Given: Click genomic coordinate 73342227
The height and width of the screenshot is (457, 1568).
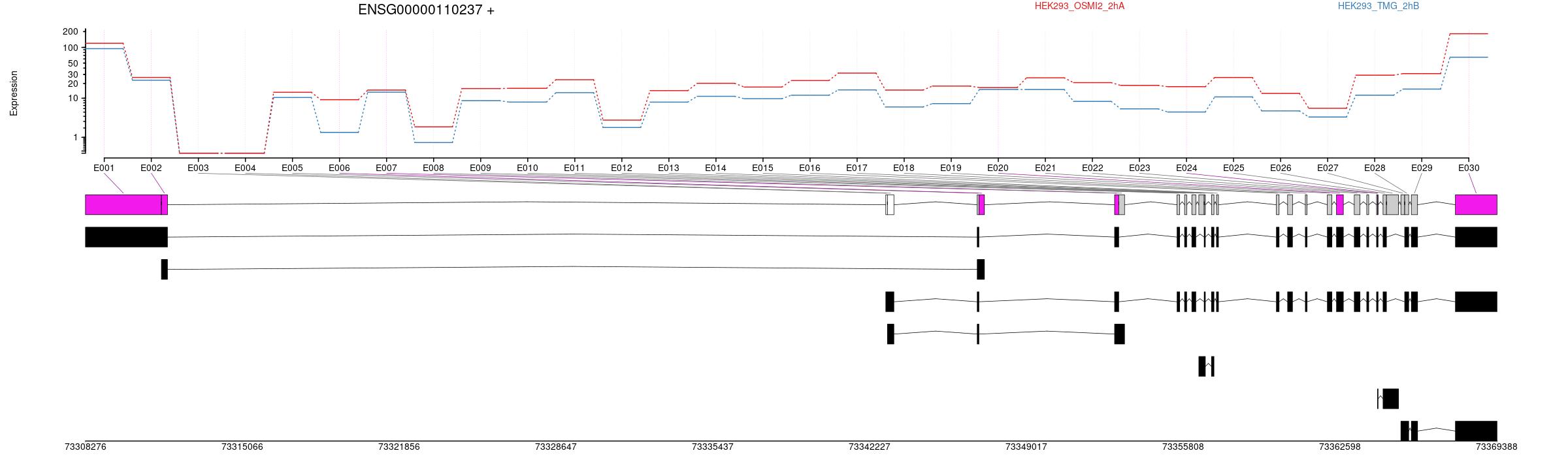Looking at the screenshot, I should pyautogui.click(x=869, y=447).
